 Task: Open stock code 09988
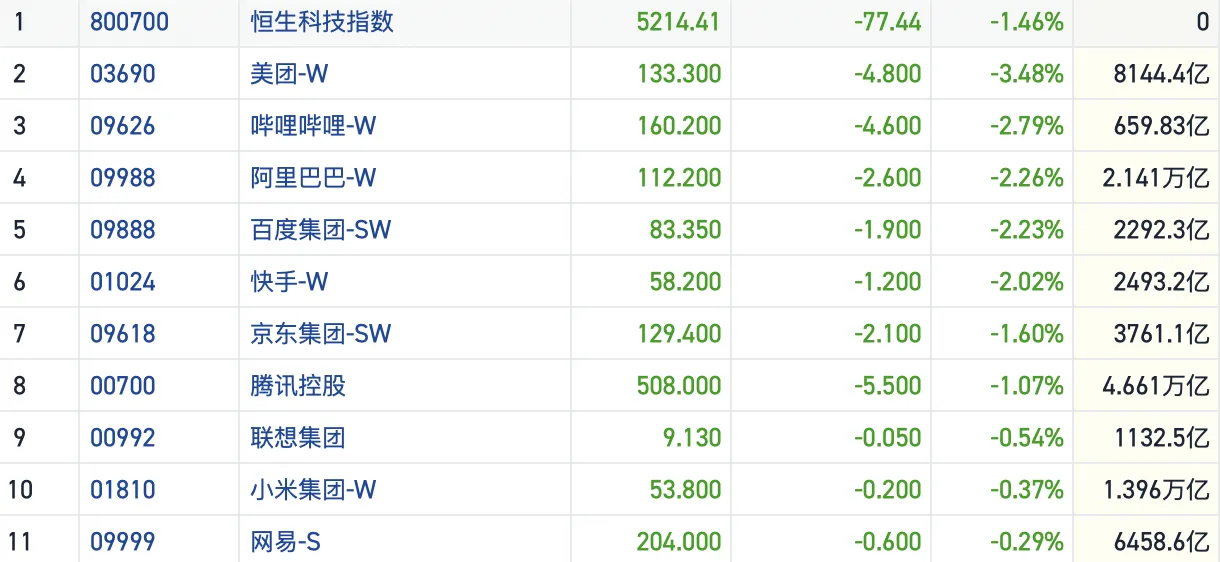click(x=123, y=178)
